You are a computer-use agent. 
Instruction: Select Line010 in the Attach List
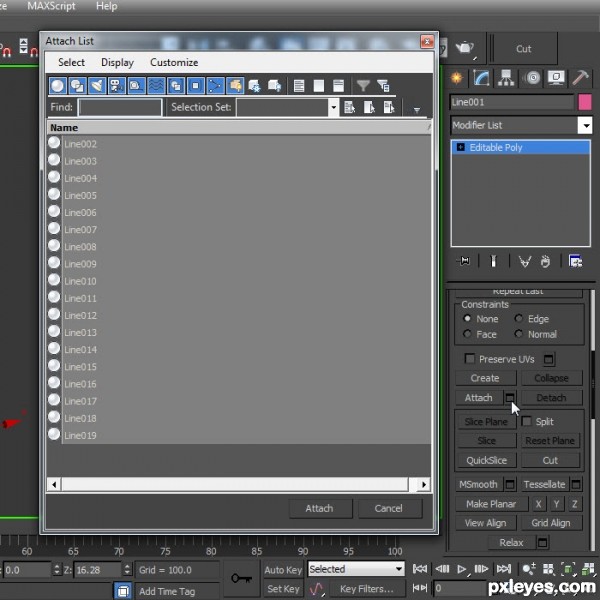click(x=239, y=281)
